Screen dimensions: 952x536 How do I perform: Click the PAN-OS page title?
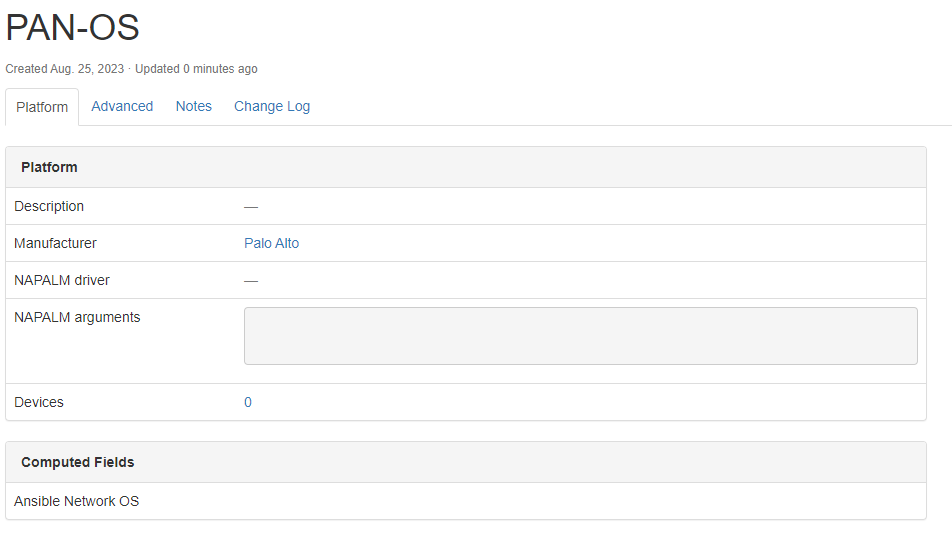click(x=72, y=28)
